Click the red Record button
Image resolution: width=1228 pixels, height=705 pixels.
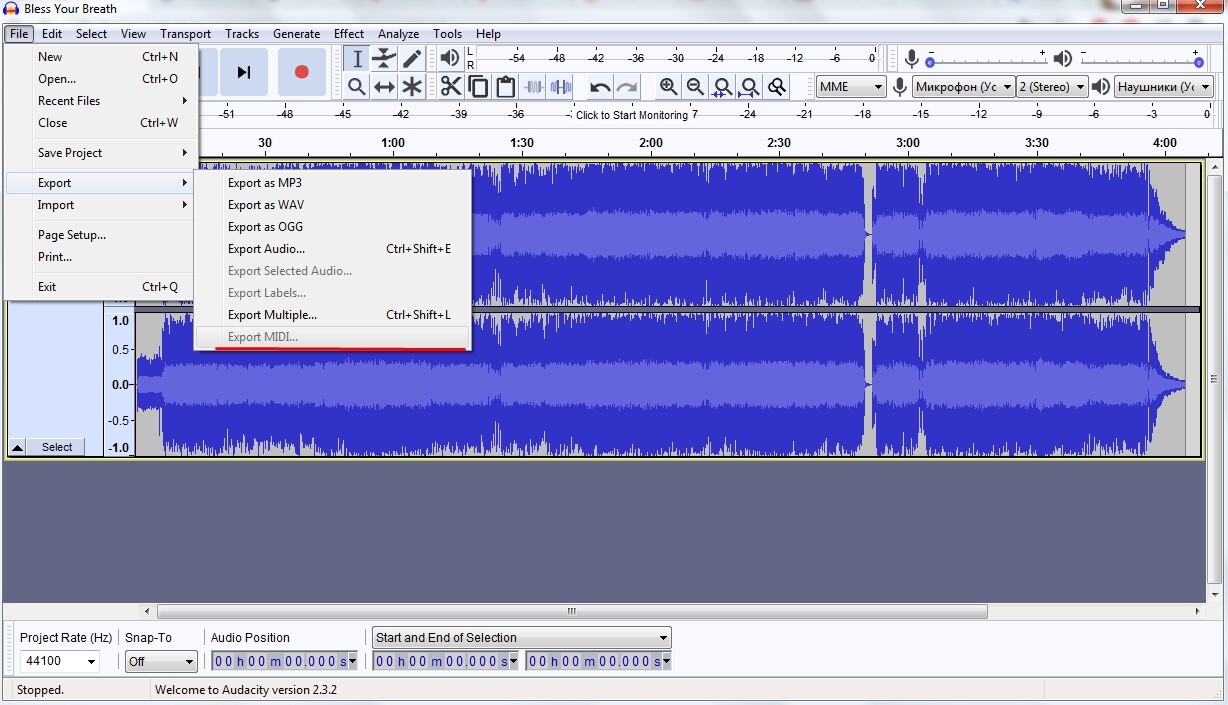pos(301,72)
